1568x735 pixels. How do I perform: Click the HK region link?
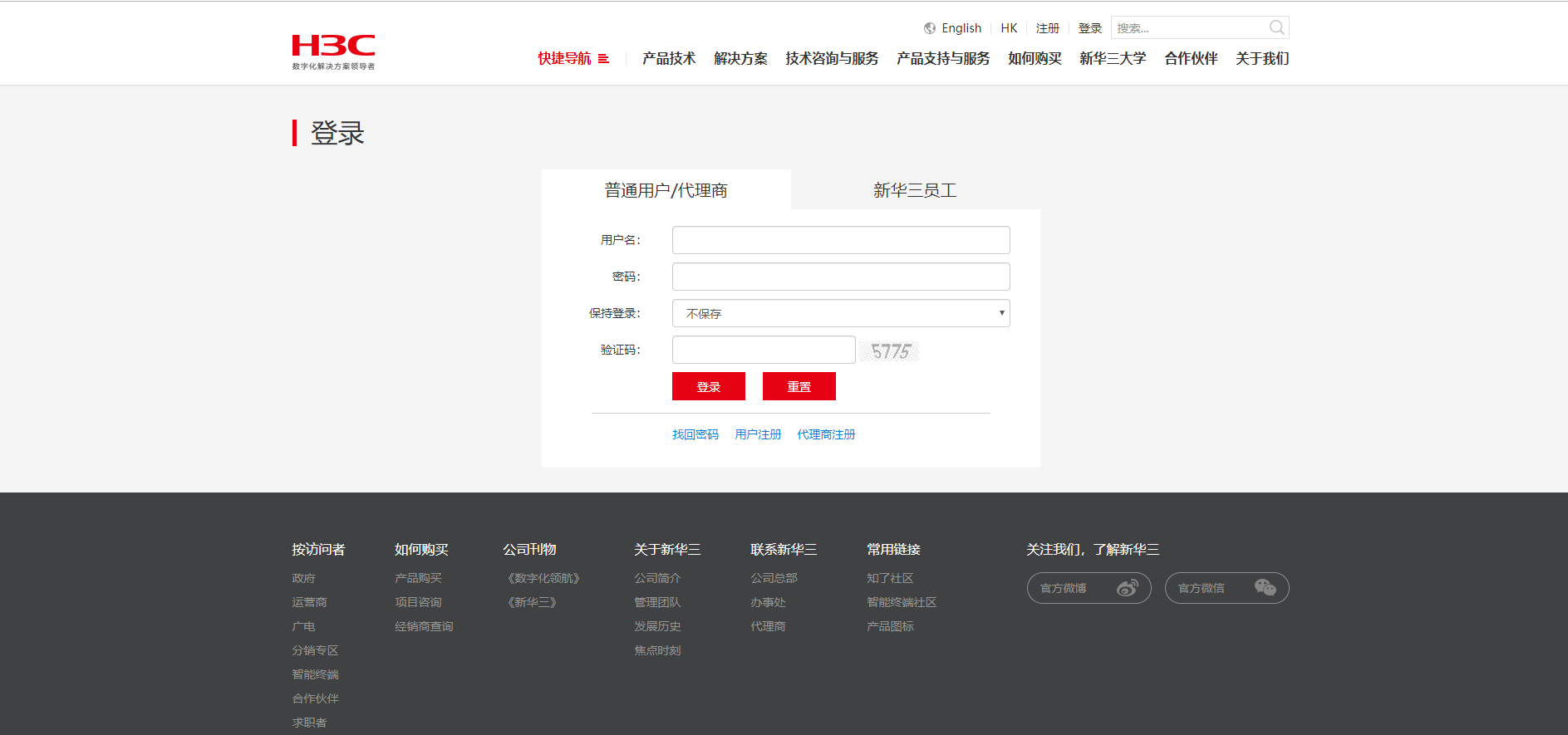[1009, 28]
